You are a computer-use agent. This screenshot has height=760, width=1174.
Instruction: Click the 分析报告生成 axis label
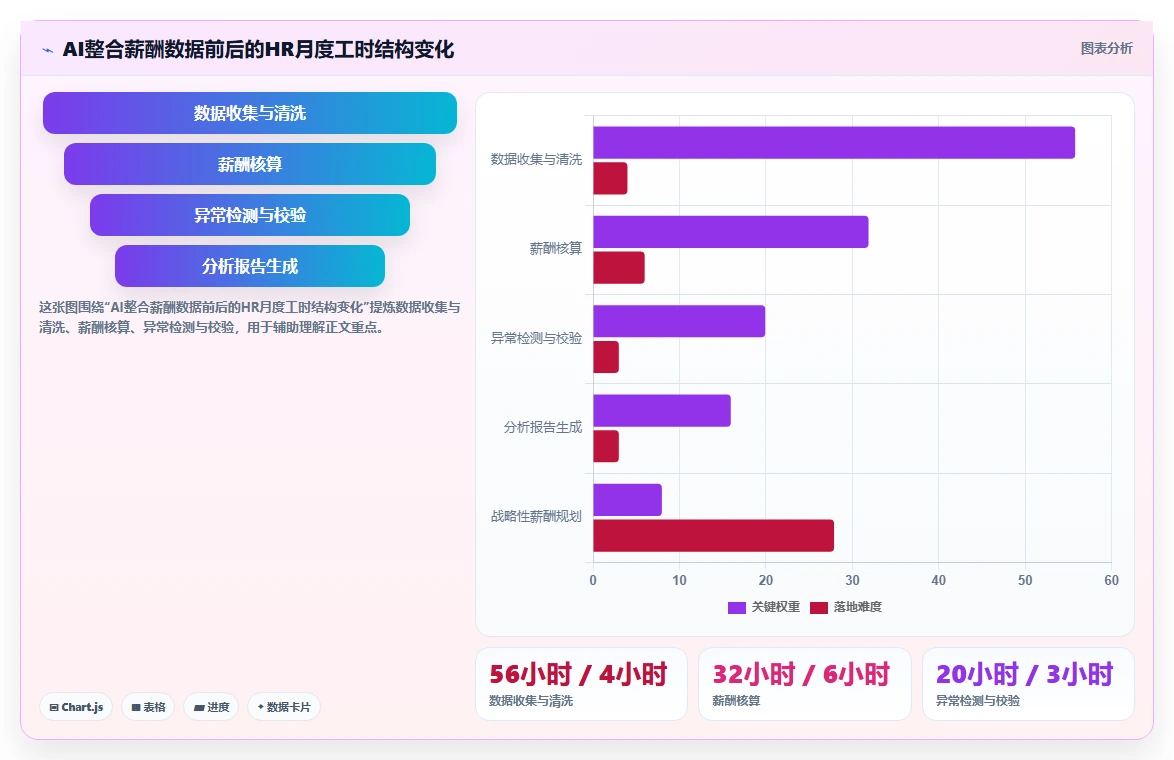(x=543, y=428)
